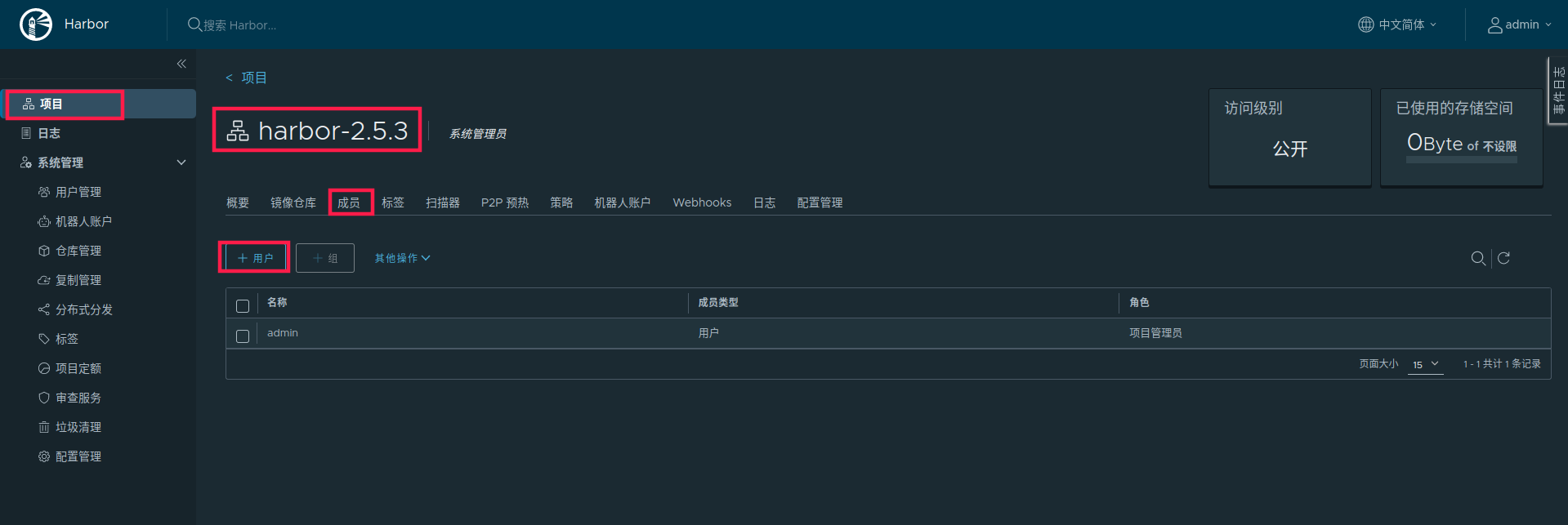Open the 概要 tab

(x=238, y=202)
